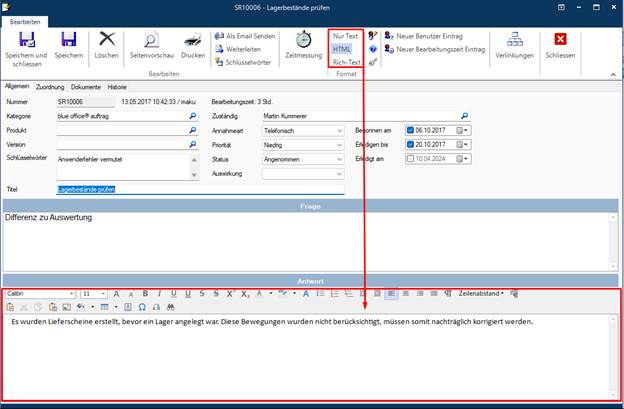Open the empty Auswirkung dropdown
The height and width of the screenshot is (409, 624).
[339, 173]
